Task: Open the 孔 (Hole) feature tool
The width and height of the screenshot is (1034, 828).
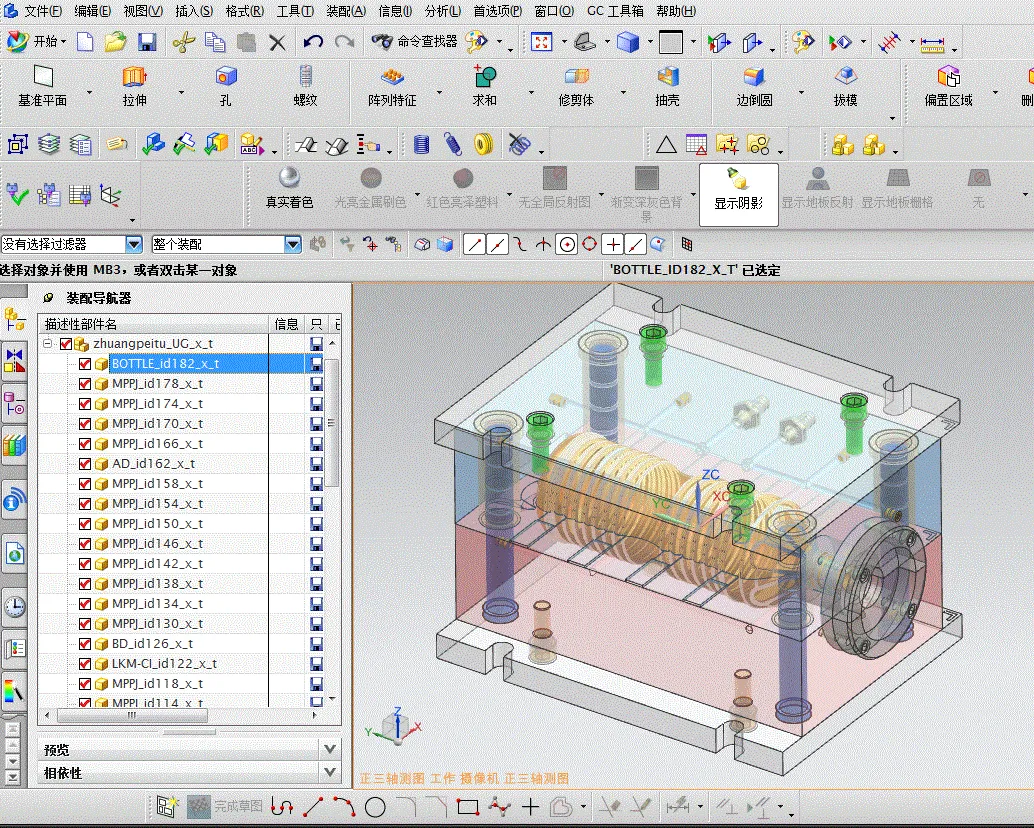Action: 225,85
